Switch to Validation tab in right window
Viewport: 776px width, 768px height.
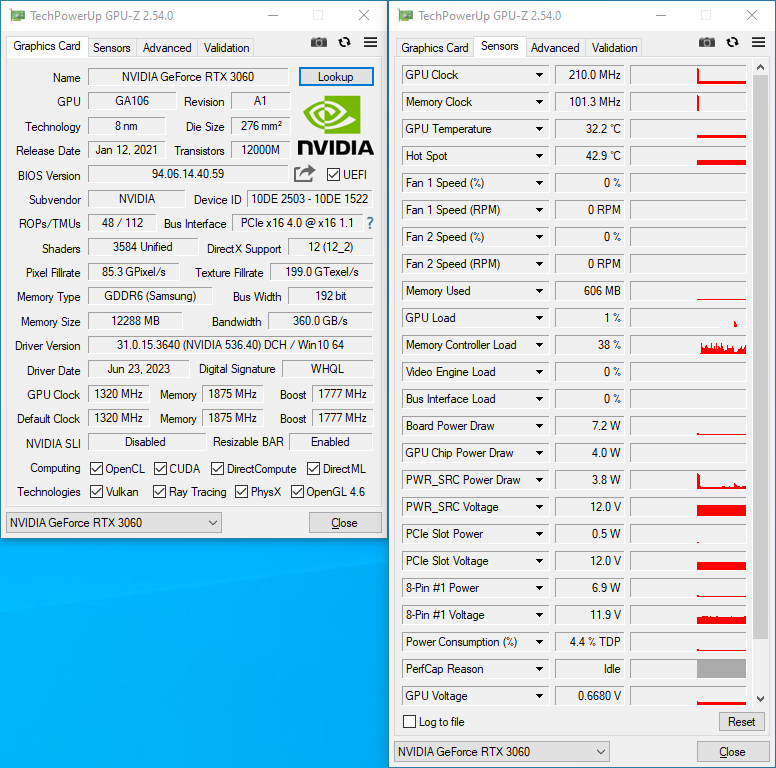pyautogui.click(x=615, y=48)
